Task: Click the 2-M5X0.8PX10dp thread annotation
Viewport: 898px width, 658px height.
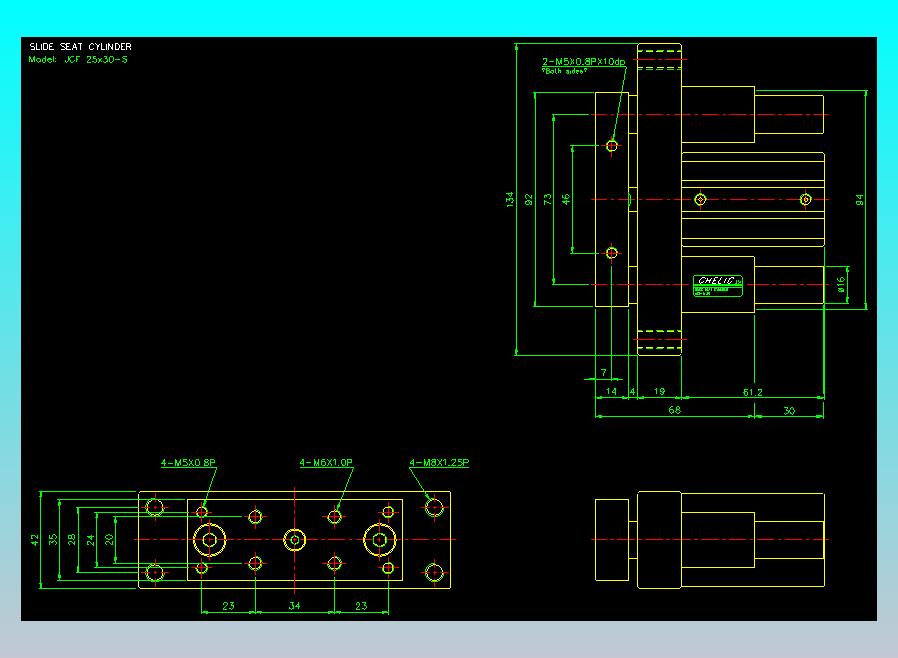Action: 584,61
